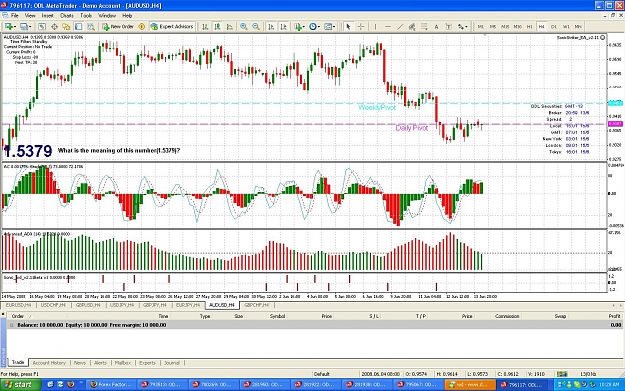625x391 pixels.
Task: Open the Arrows objects dropdown
Action: [462, 27]
